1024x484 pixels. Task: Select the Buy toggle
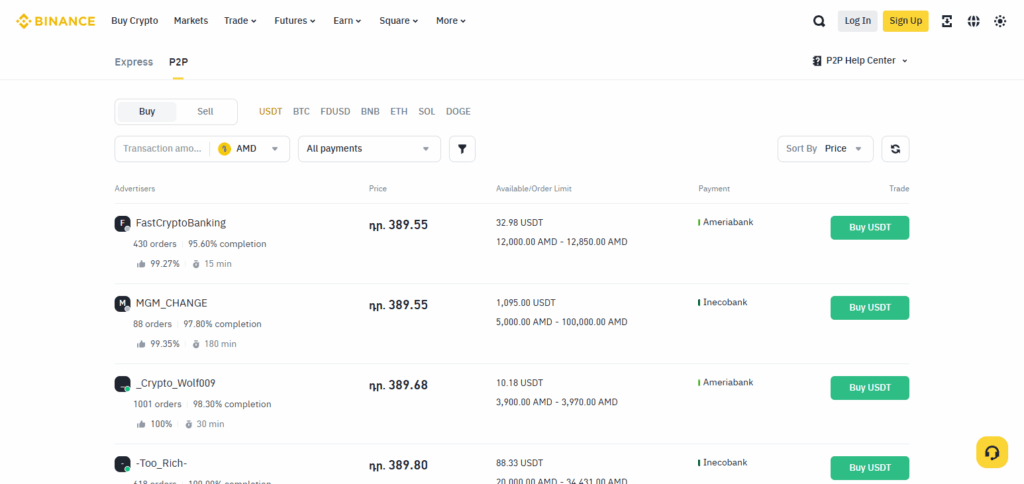147,112
